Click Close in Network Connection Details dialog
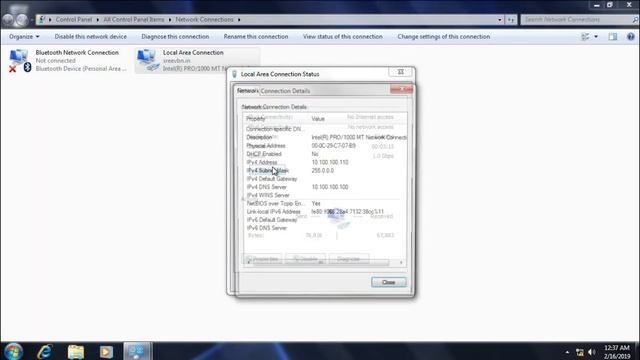640x360 pixels. click(389, 282)
